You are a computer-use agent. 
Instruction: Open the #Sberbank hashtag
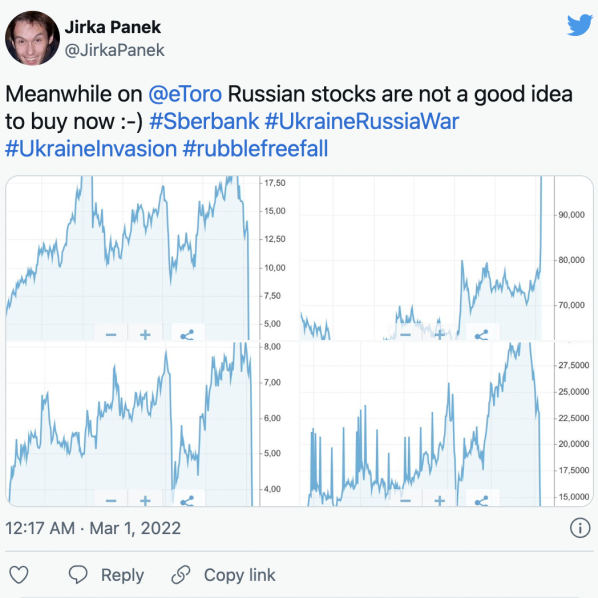(204, 121)
